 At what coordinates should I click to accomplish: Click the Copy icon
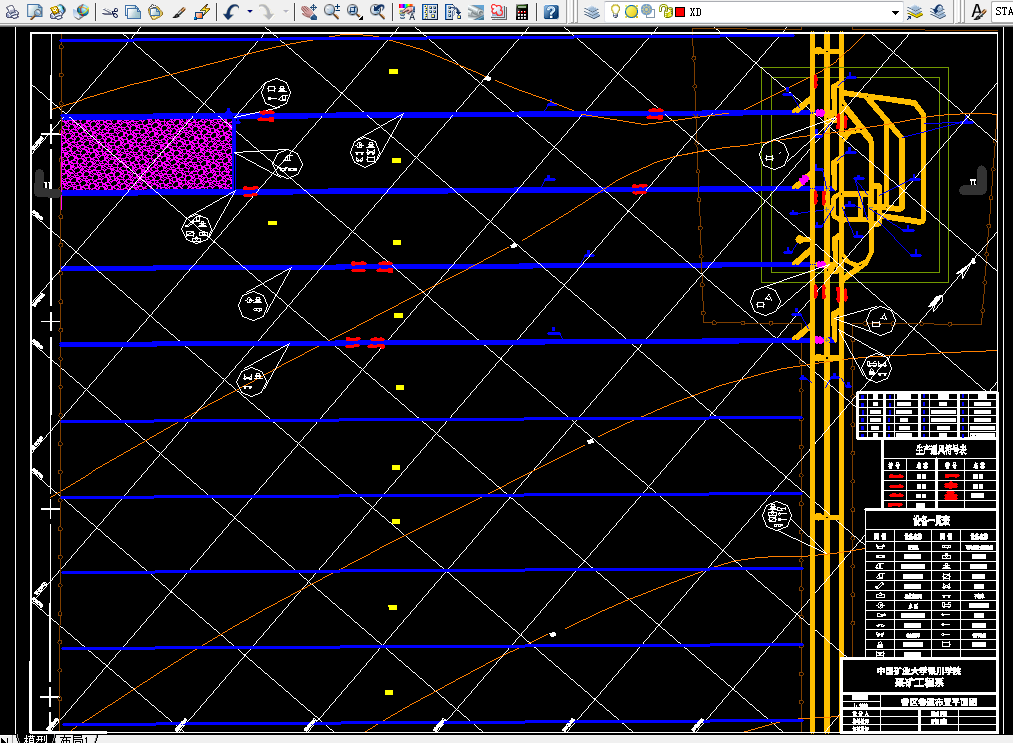pos(133,11)
